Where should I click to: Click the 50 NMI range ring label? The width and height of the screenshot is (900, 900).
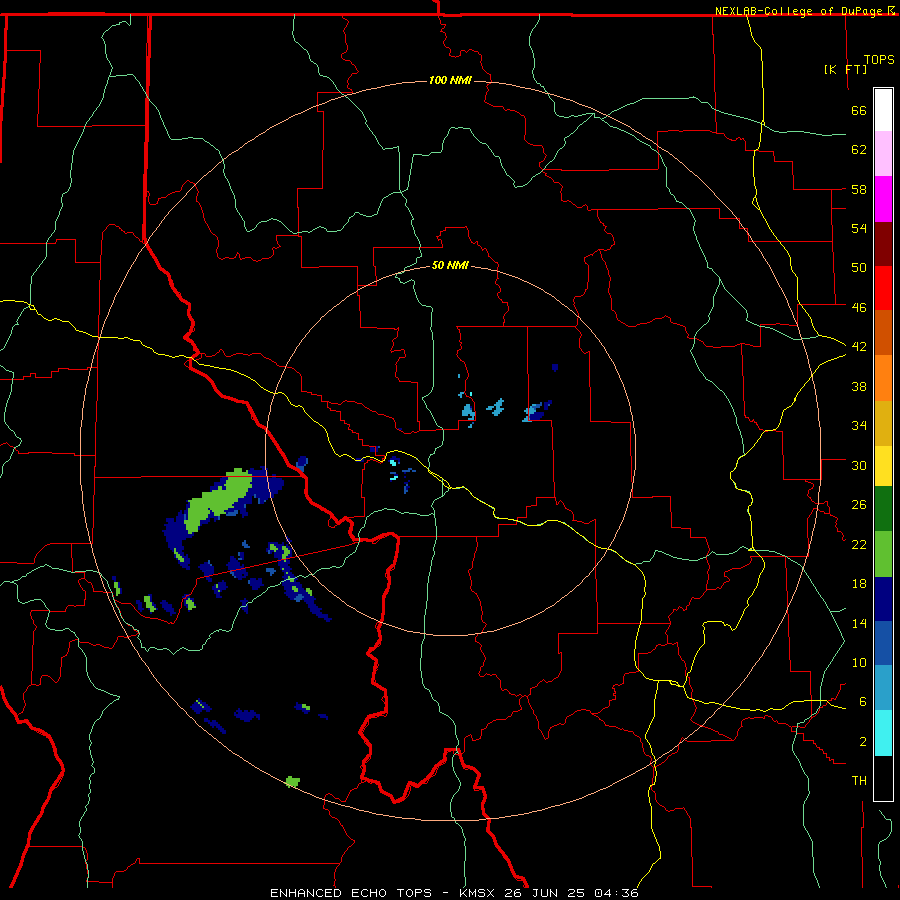point(450,265)
